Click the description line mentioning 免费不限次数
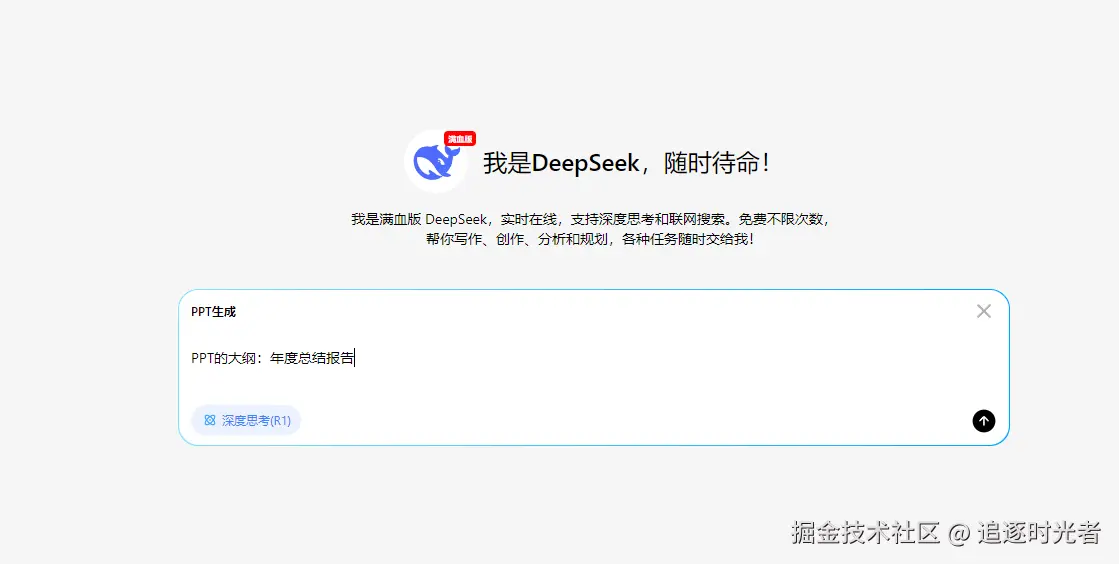Screen dimensions: 1119x564 click(x=589, y=219)
